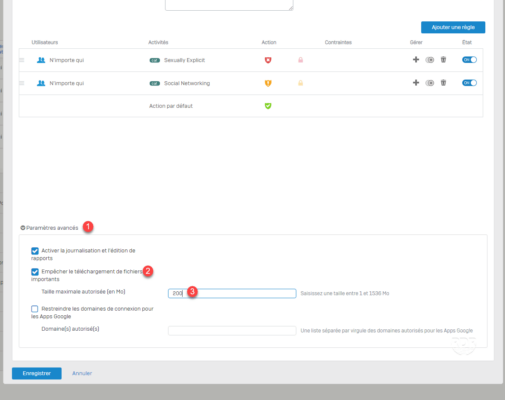Add rule via plus icon in Sexually Explicit row

[416, 60]
